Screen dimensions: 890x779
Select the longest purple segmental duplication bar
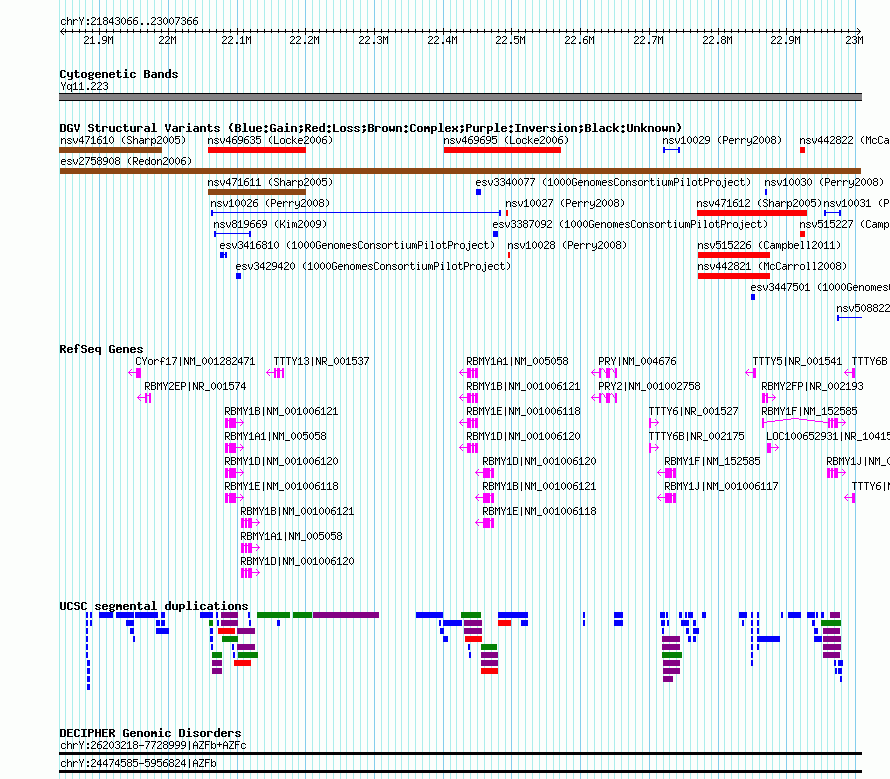346,615
